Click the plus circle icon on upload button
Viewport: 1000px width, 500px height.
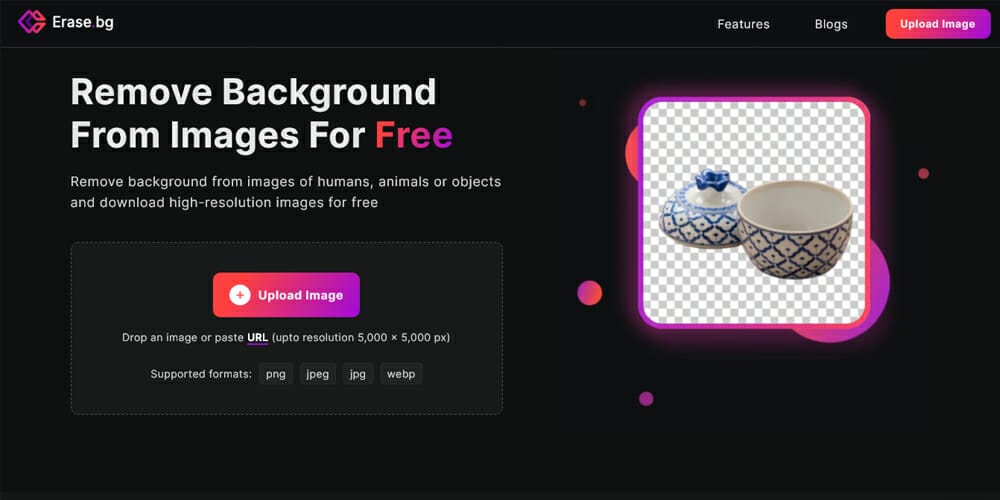coord(240,295)
